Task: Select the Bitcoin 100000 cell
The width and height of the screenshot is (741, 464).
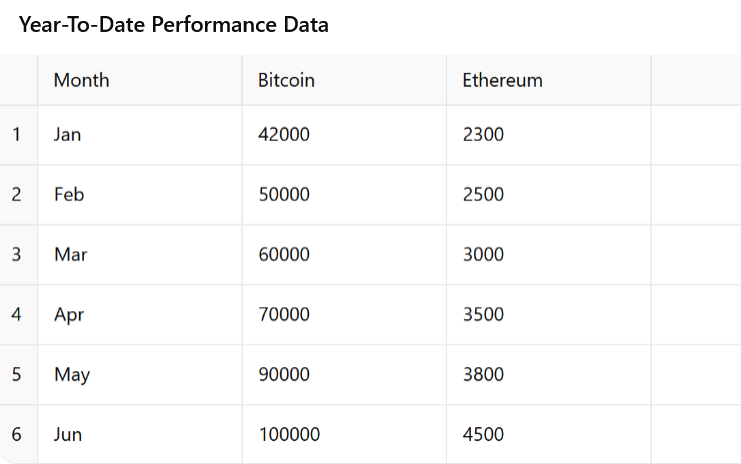Action: pos(344,434)
